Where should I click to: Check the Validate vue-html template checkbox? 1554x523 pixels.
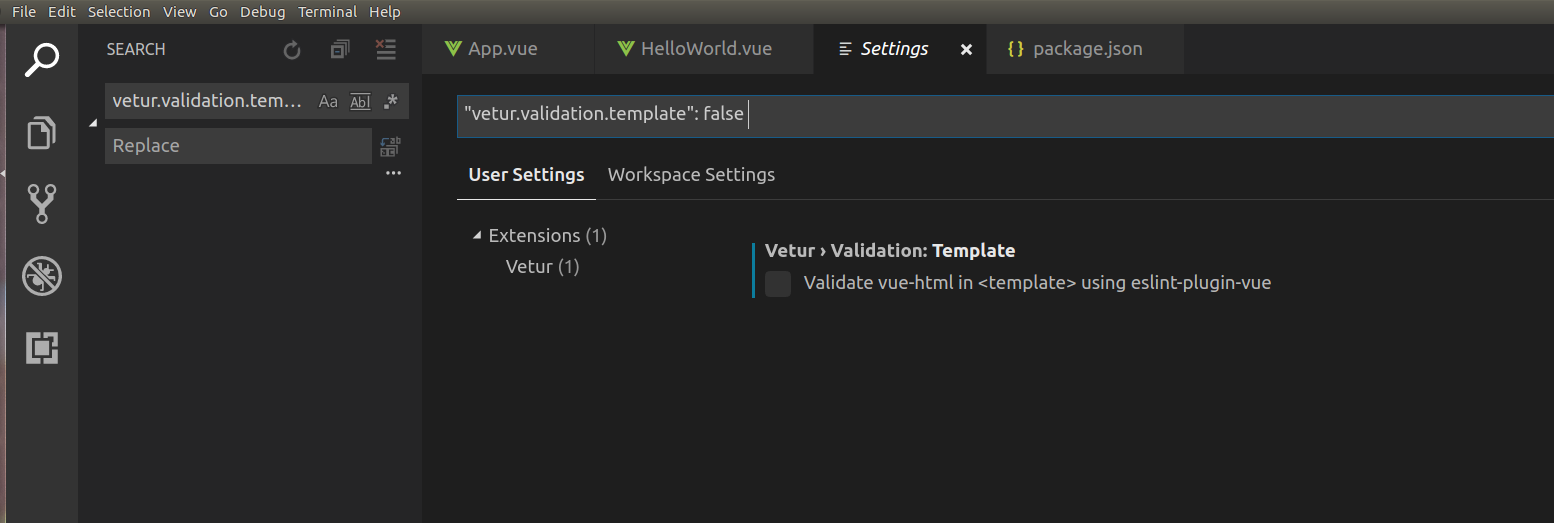click(778, 283)
